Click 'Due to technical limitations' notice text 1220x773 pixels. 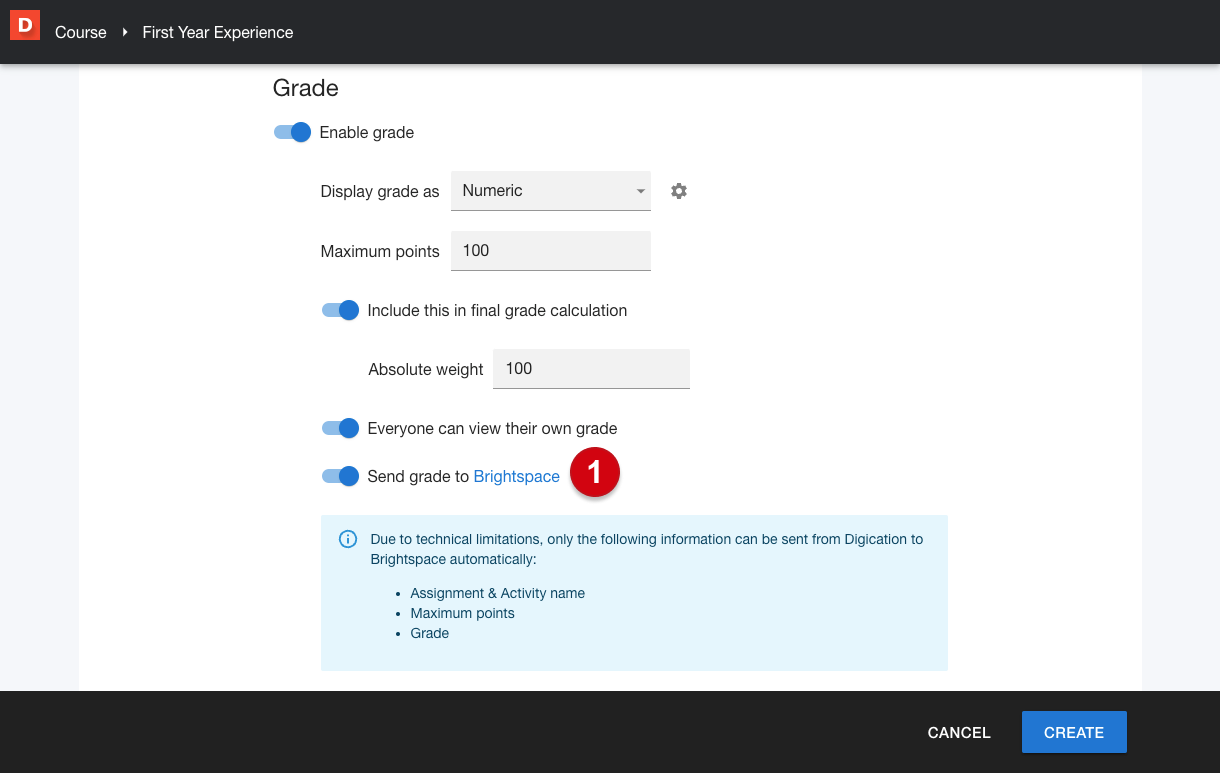pyautogui.click(x=646, y=549)
